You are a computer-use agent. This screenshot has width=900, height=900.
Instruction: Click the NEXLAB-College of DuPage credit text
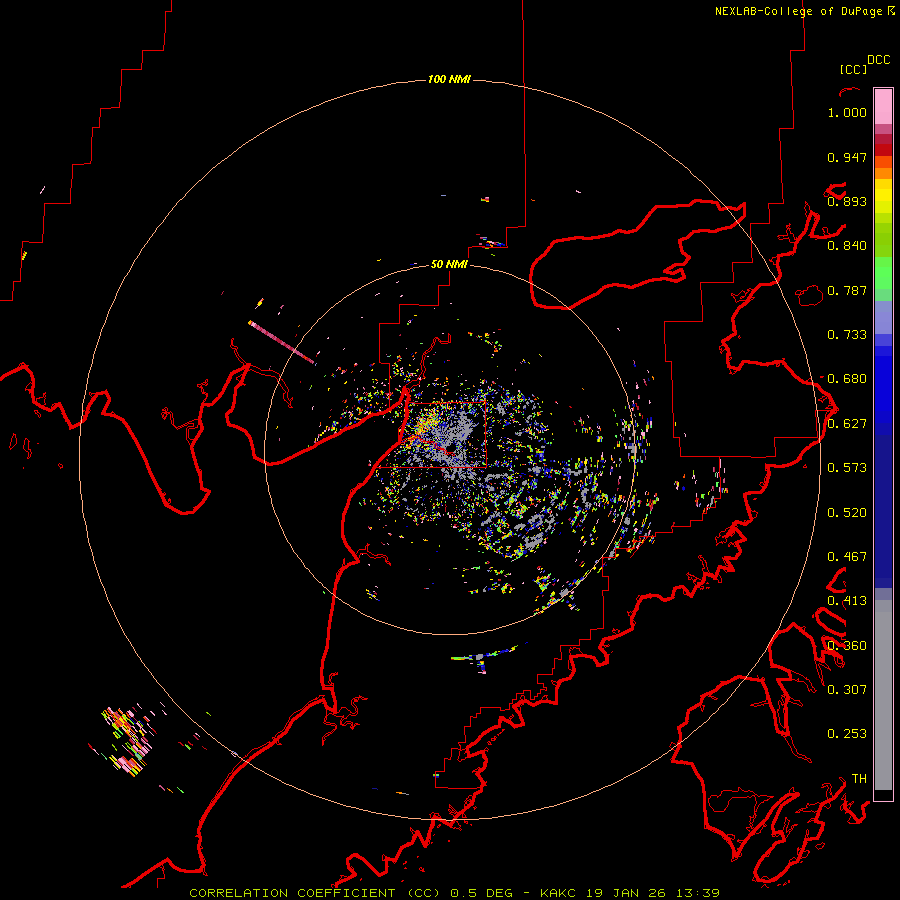coord(798,11)
